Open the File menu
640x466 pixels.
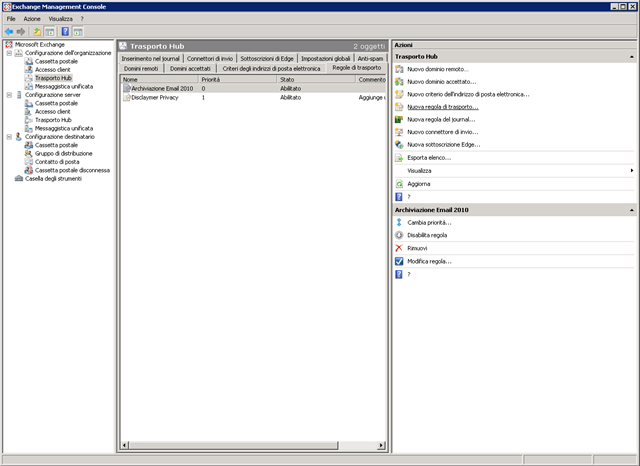[x=11, y=19]
